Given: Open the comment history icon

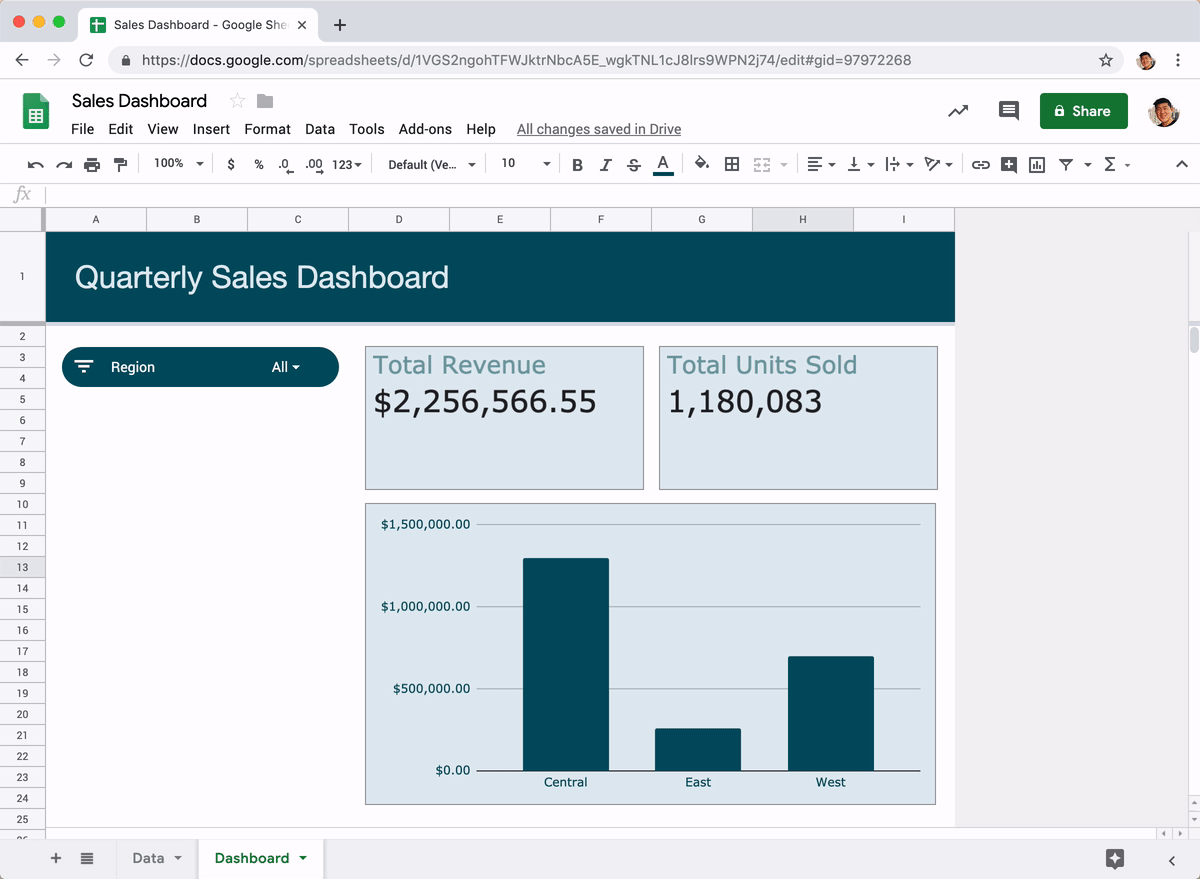Looking at the screenshot, I should 1009,111.
